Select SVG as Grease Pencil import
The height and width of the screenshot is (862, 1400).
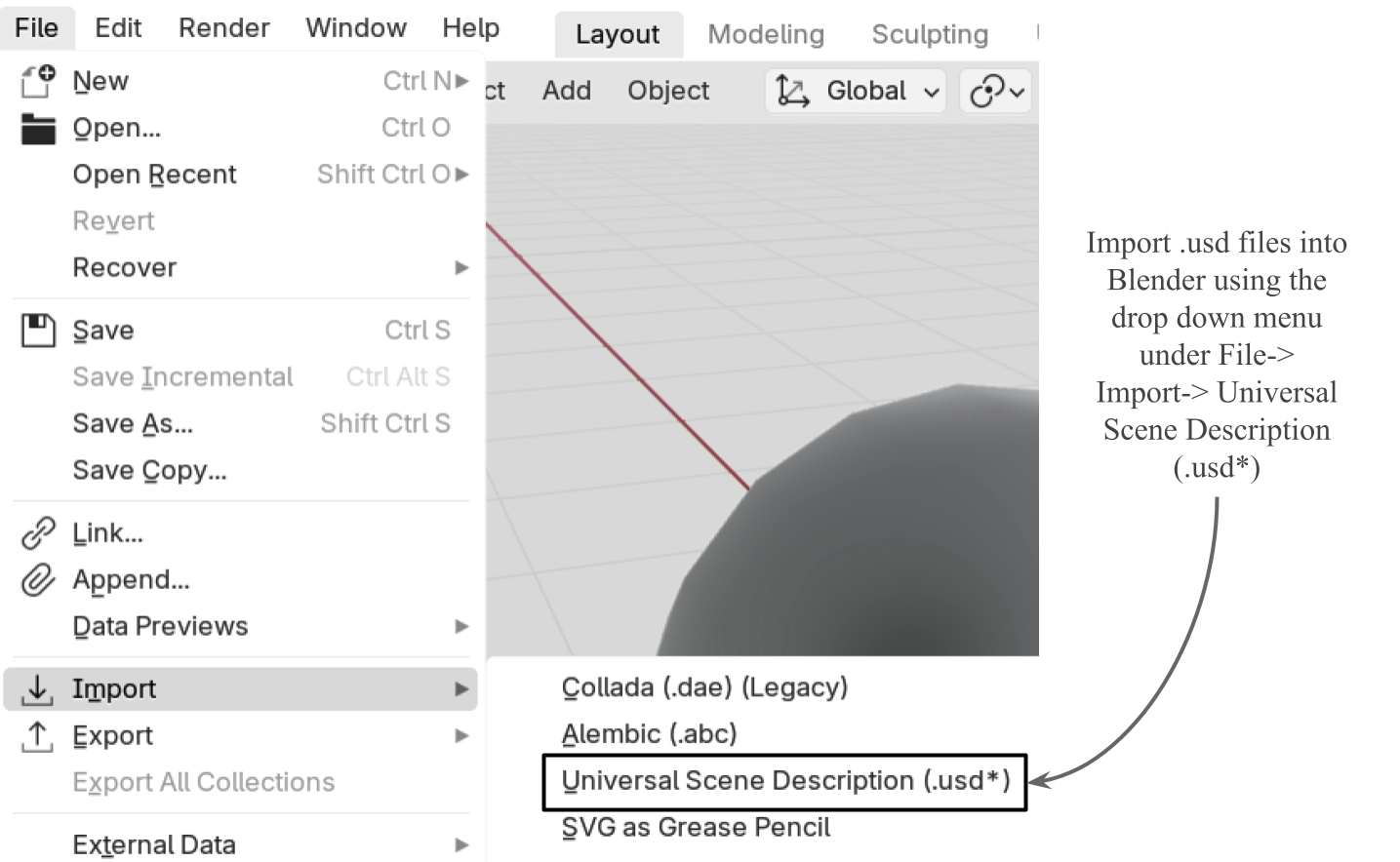695,828
